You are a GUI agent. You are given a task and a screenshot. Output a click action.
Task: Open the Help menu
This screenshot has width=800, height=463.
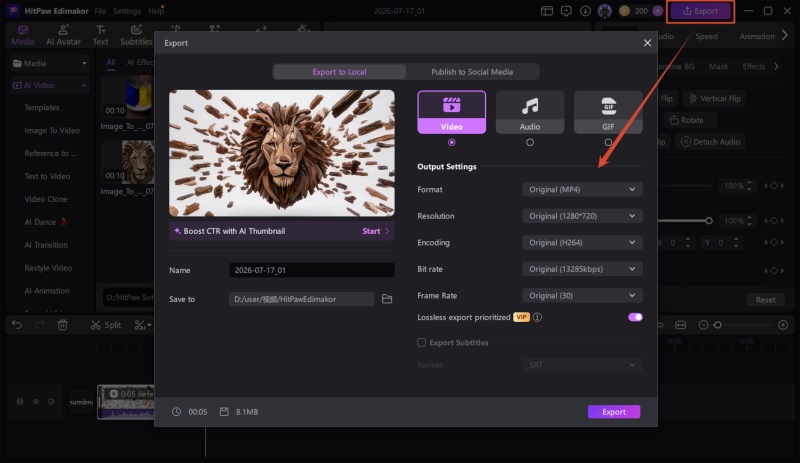tap(156, 11)
